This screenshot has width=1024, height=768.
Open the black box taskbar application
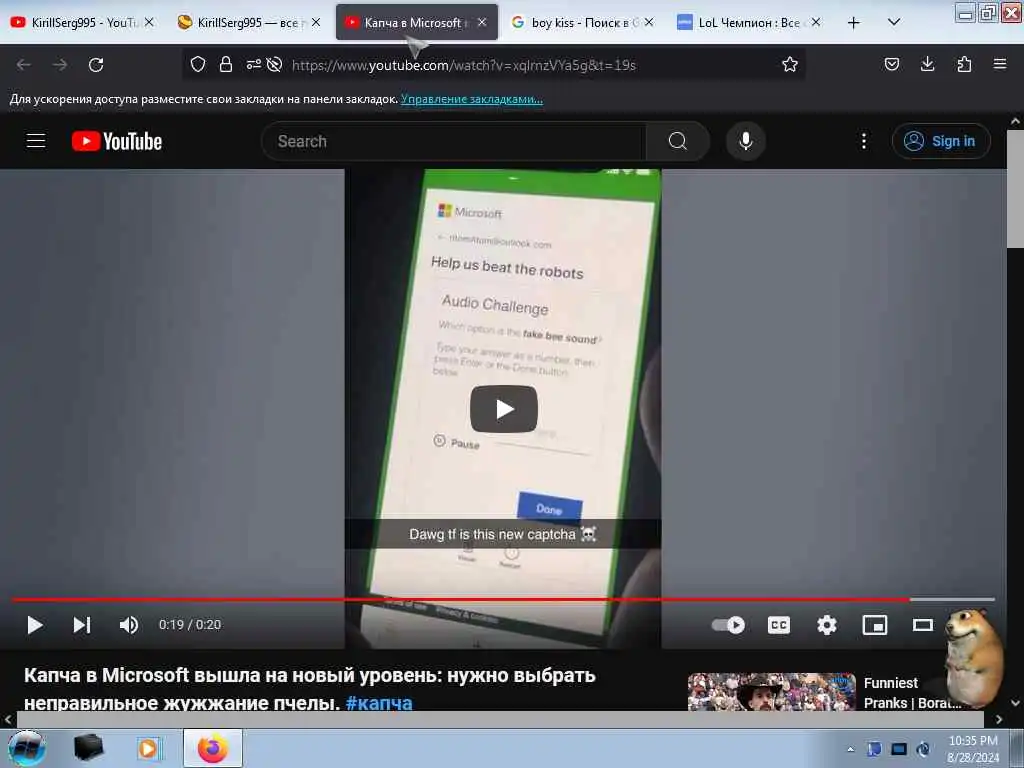88,748
